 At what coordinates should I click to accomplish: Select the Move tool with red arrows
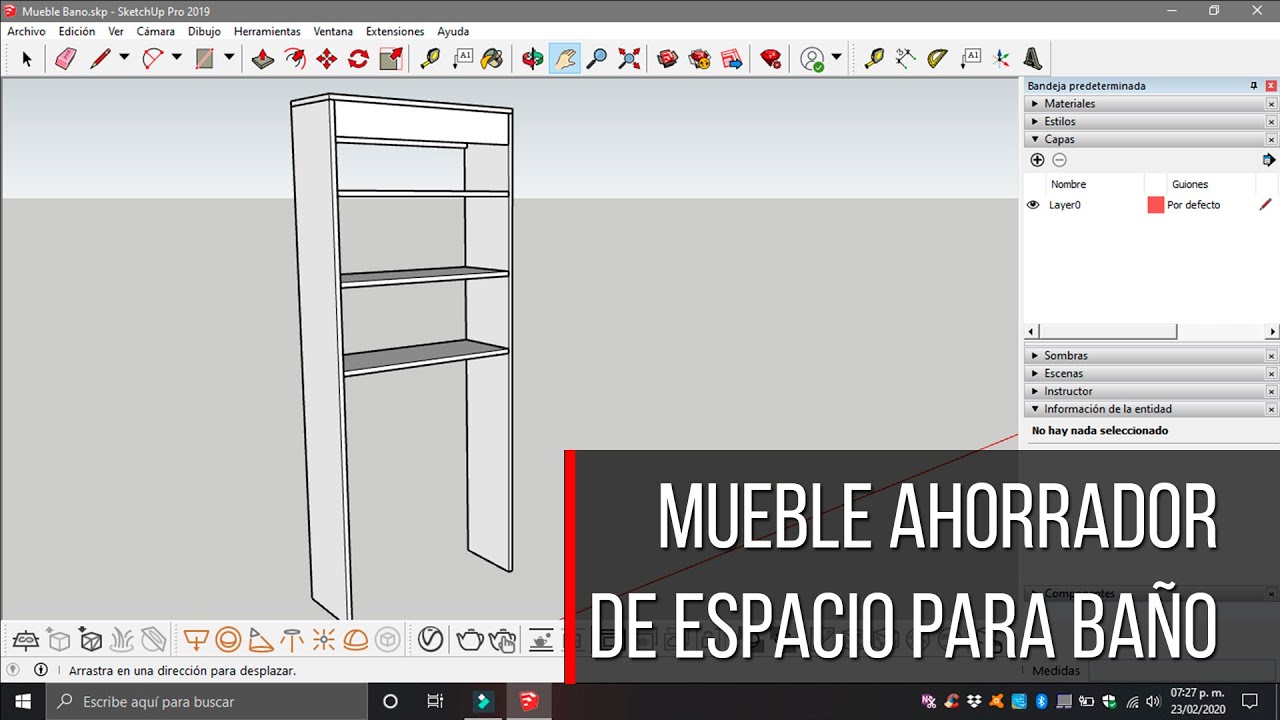327,59
